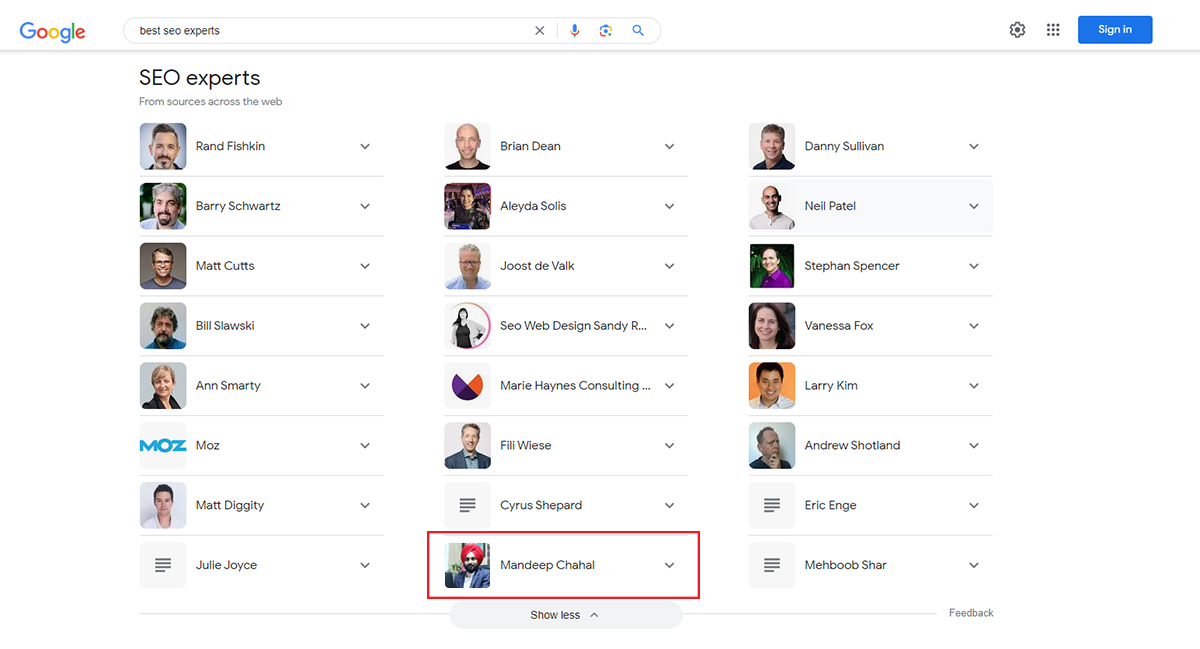Open the Feedback link
Viewport: 1200px width, 649px height.
[x=971, y=613]
